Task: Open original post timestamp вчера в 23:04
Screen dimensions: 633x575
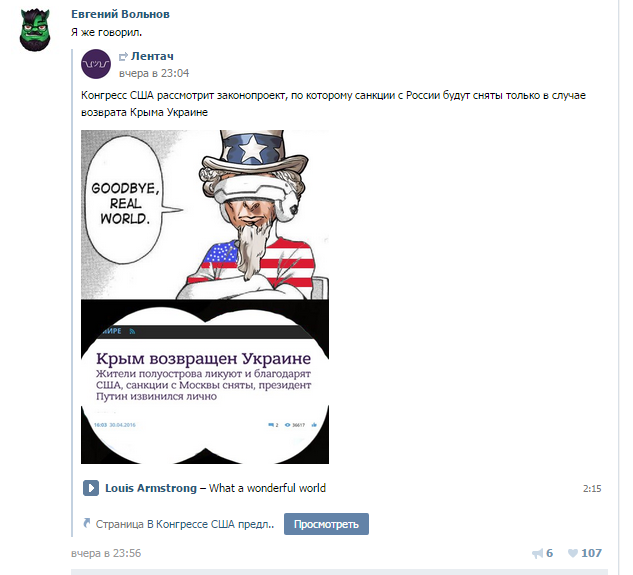Action: pyautogui.click(x=154, y=73)
